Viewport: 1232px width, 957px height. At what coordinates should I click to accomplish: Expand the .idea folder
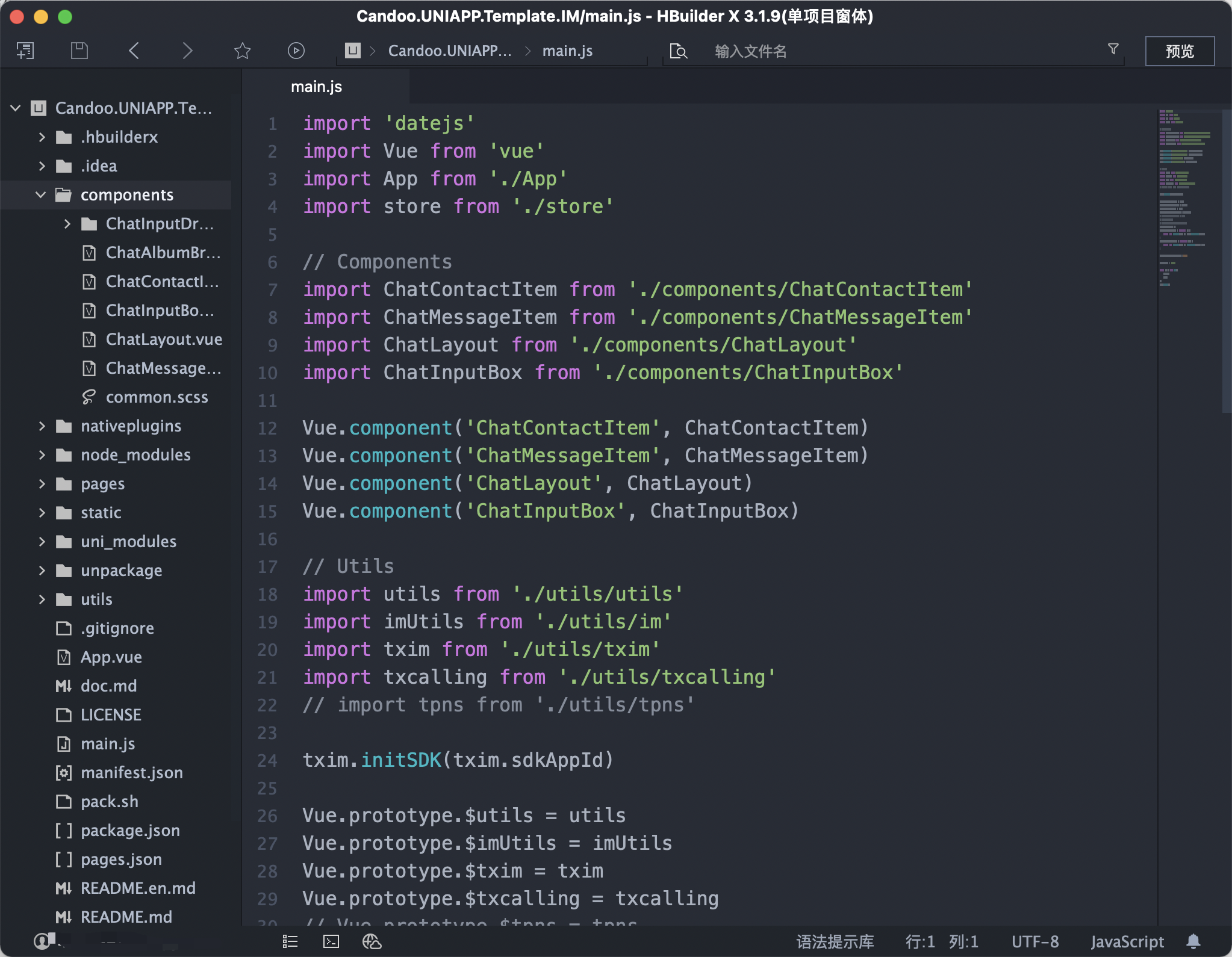42,166
